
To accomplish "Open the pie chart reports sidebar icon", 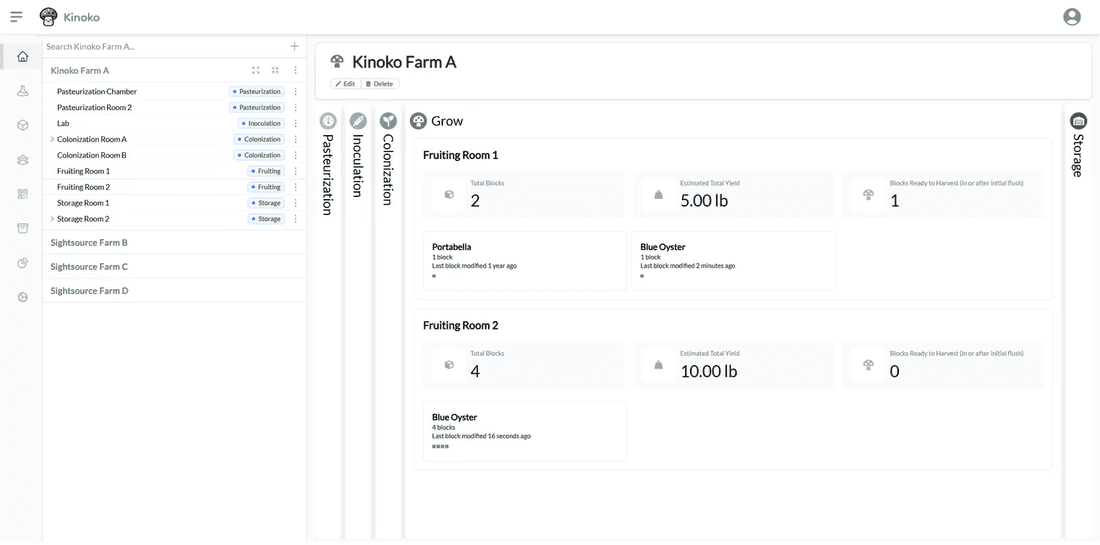I will point(22,263).
